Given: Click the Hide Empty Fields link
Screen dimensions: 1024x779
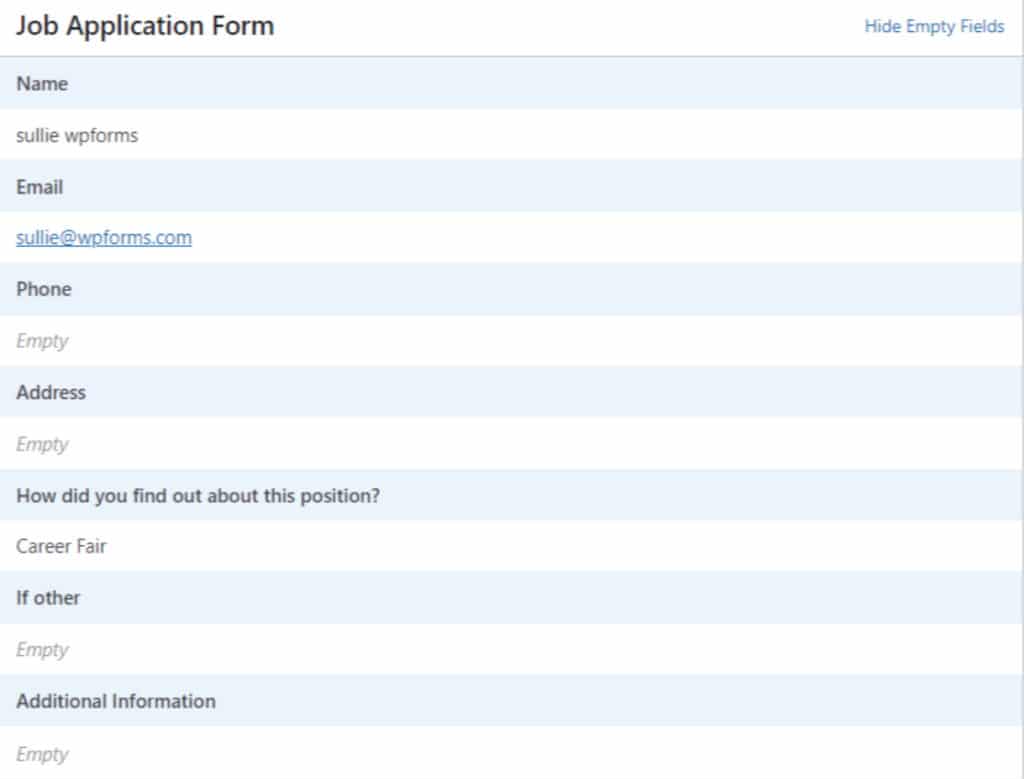Looking at the screenshot, I should (934, 26).
